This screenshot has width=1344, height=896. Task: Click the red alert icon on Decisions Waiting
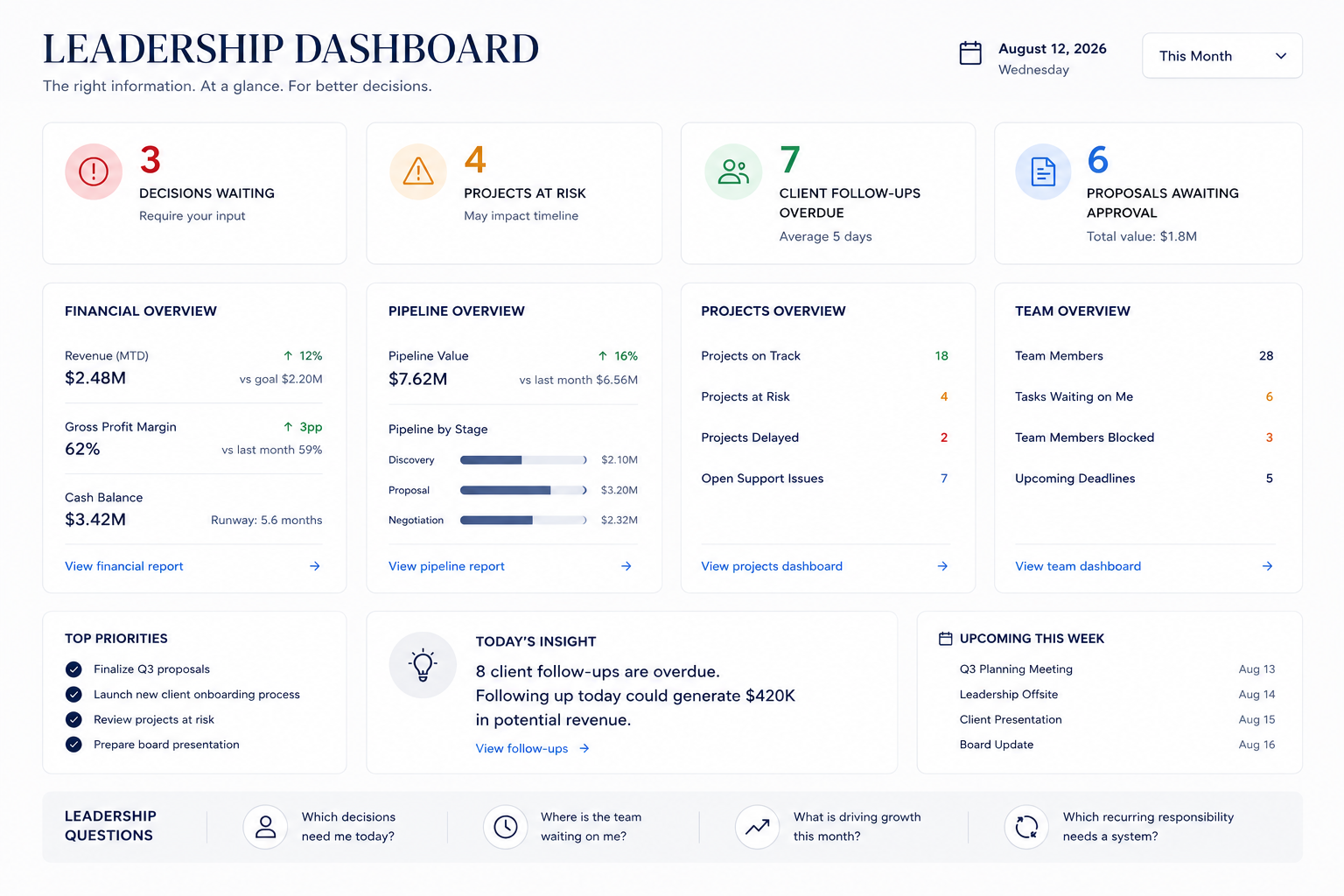click(x=94, y=171)
